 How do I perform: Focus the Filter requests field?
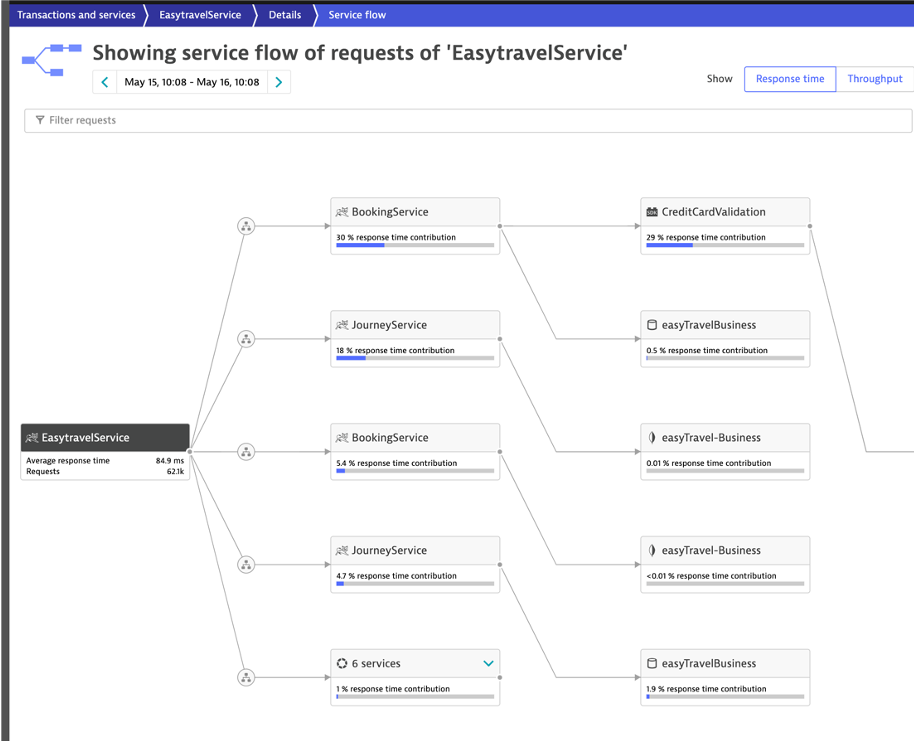click(x=468, y=120)
